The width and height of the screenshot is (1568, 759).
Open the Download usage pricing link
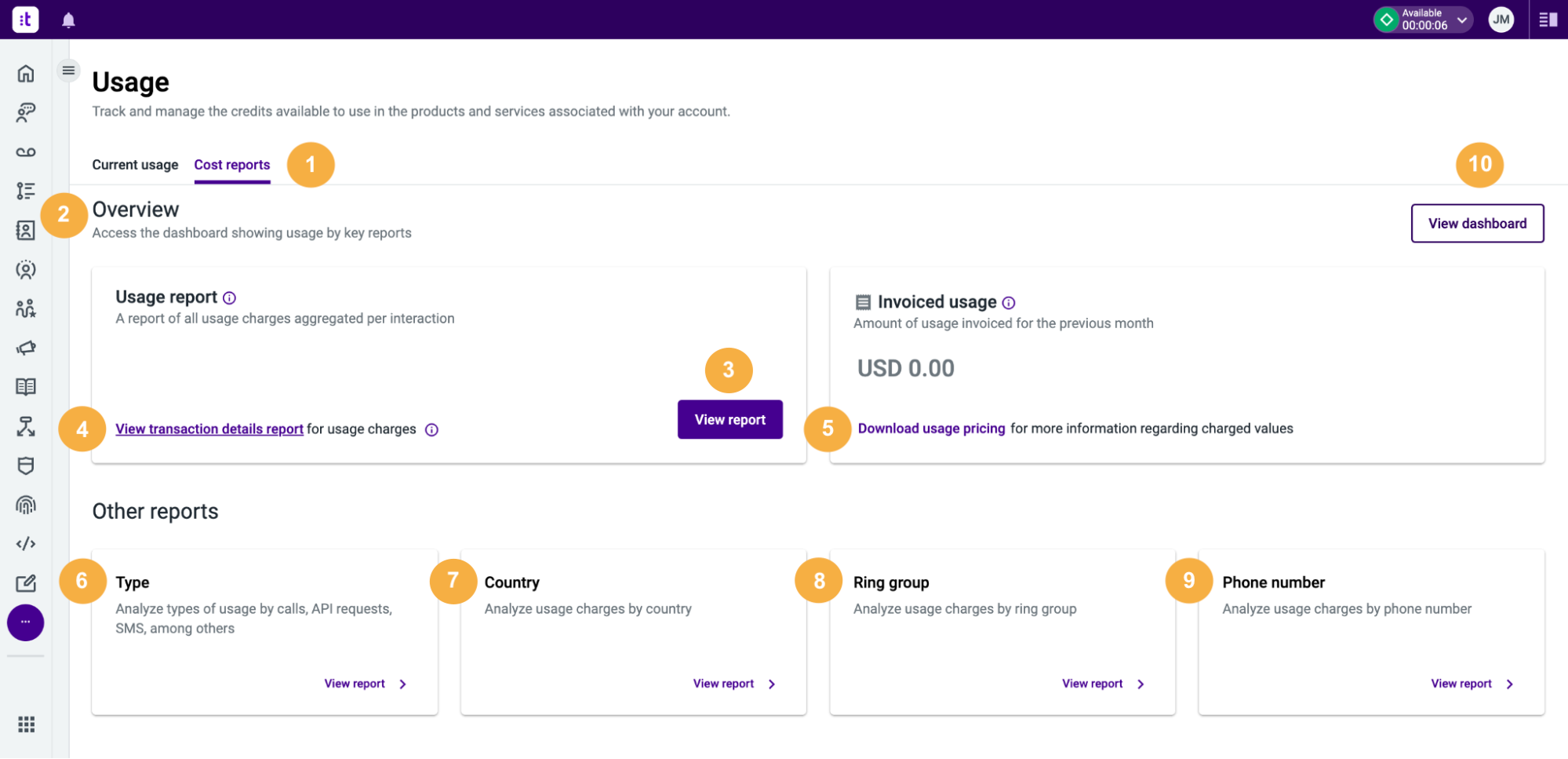[931, 429]
